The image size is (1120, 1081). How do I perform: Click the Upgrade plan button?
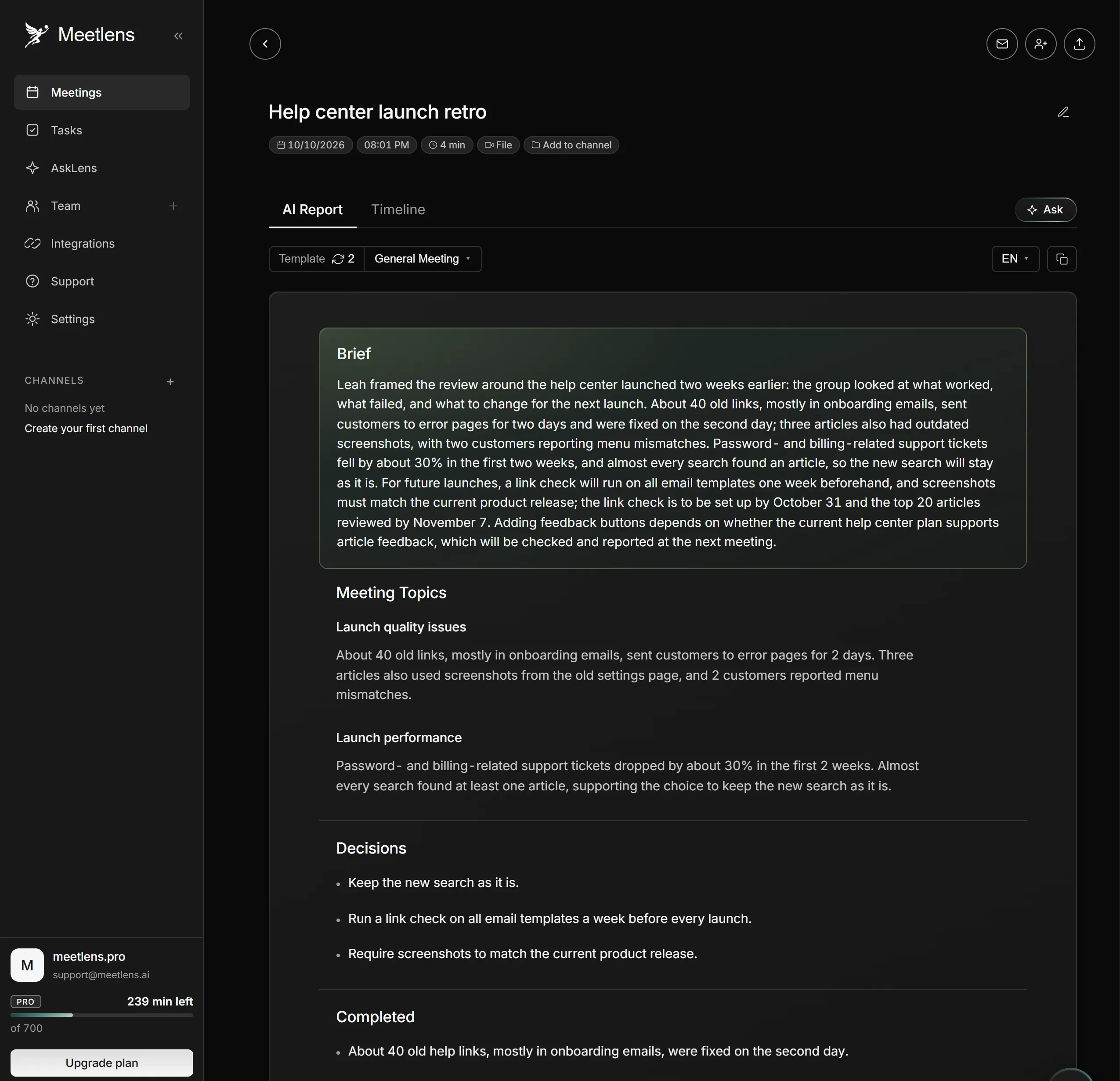pos(102,1063)
